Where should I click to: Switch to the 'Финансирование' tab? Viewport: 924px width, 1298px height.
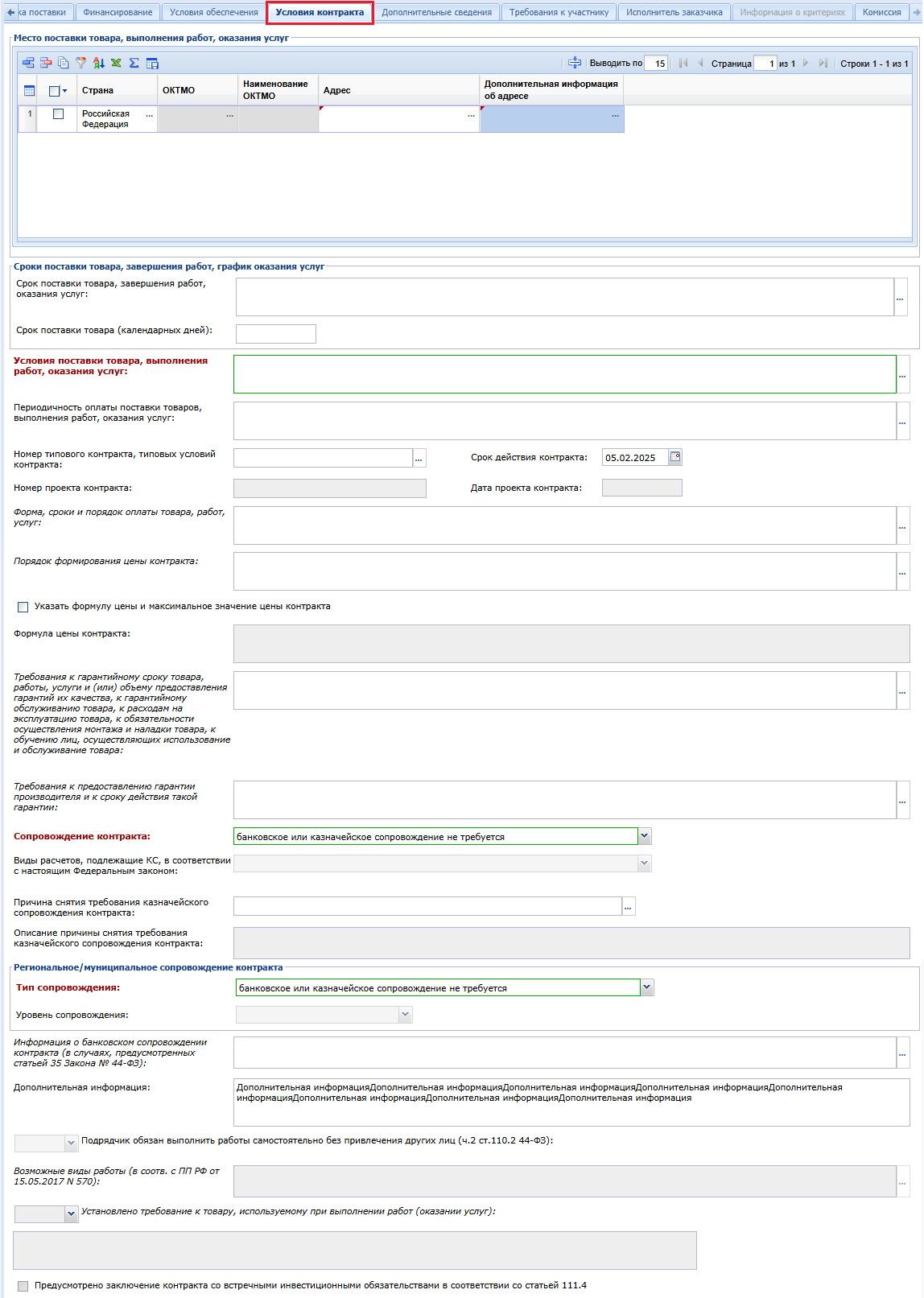pos(118,12)
